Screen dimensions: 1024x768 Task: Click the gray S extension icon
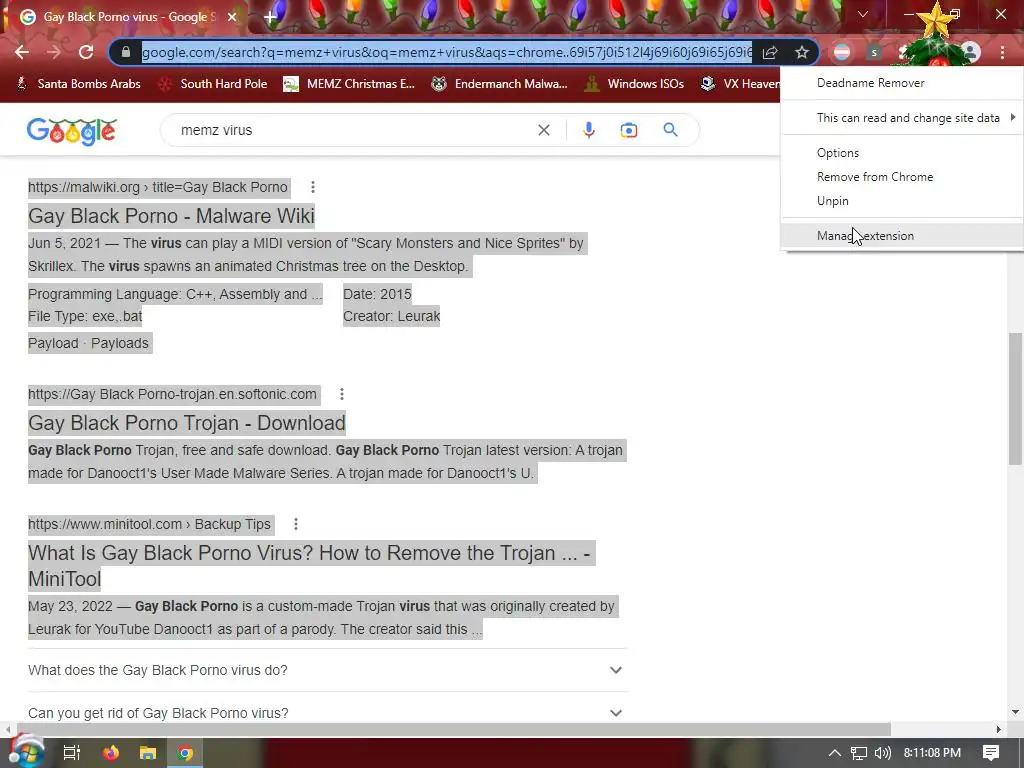pyautogui.click(x=874, y=52)
